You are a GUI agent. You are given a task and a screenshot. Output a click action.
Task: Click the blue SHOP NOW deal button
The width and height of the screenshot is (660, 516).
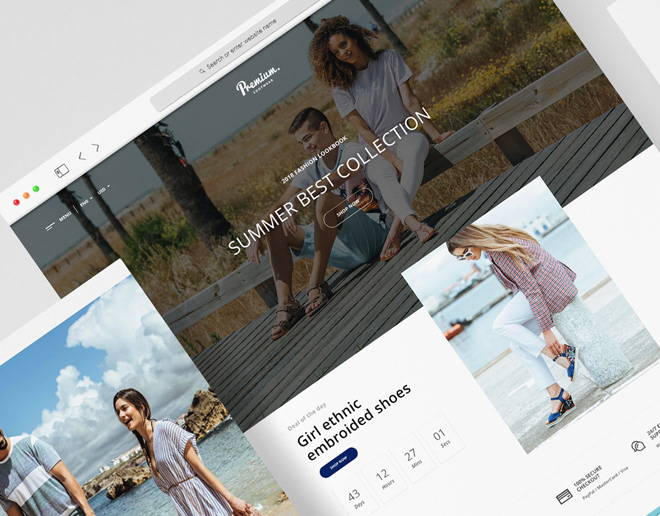(x=339, y=463)
